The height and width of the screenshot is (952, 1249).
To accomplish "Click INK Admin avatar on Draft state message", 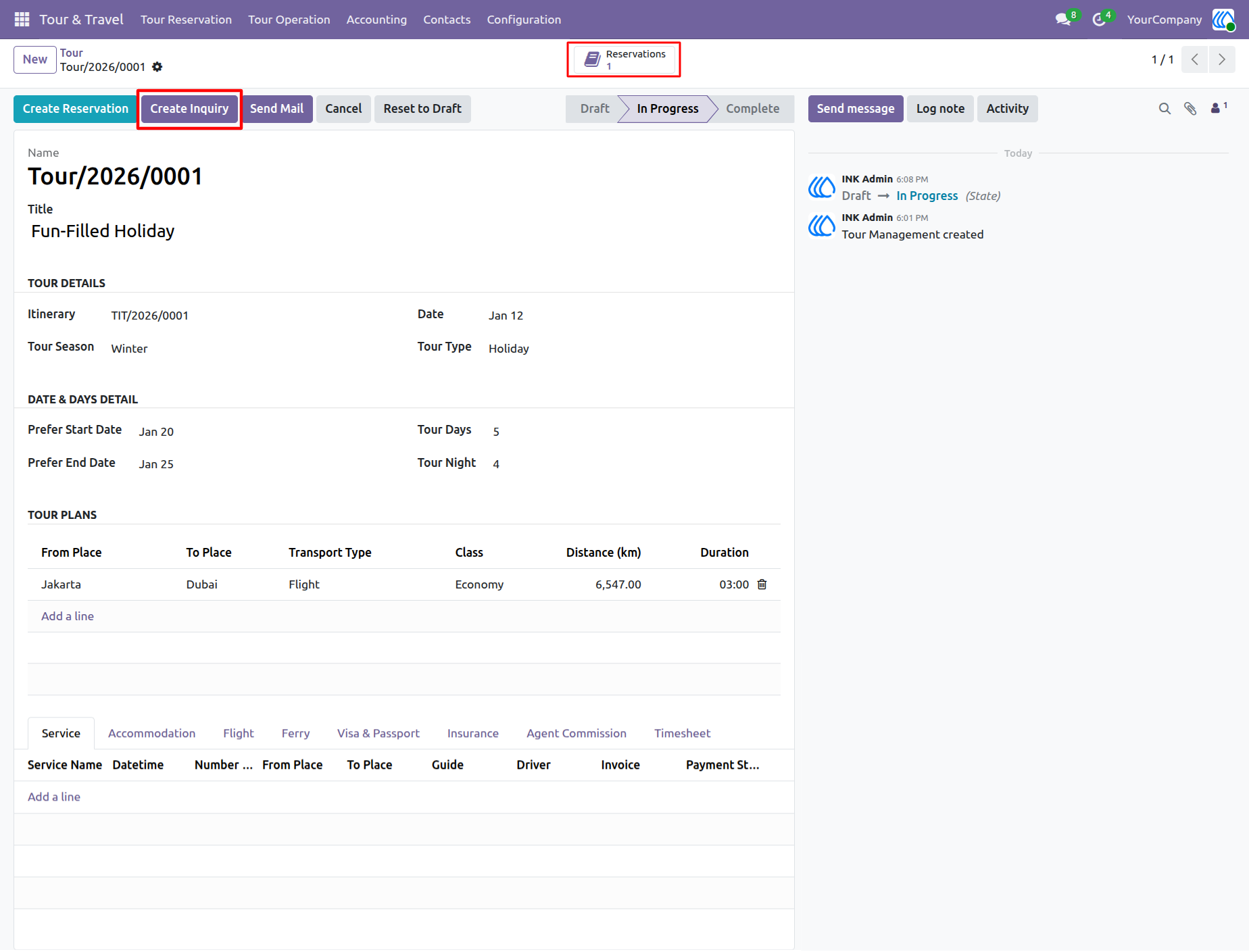I will [822, 187].
